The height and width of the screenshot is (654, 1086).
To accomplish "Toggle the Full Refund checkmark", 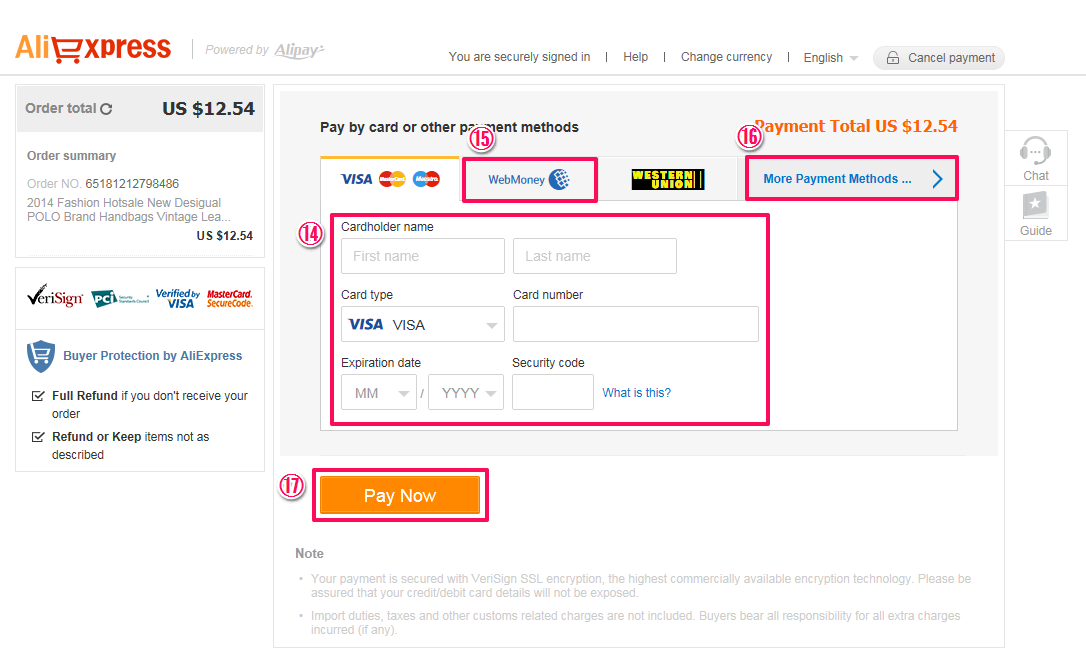I will (38, 396).
